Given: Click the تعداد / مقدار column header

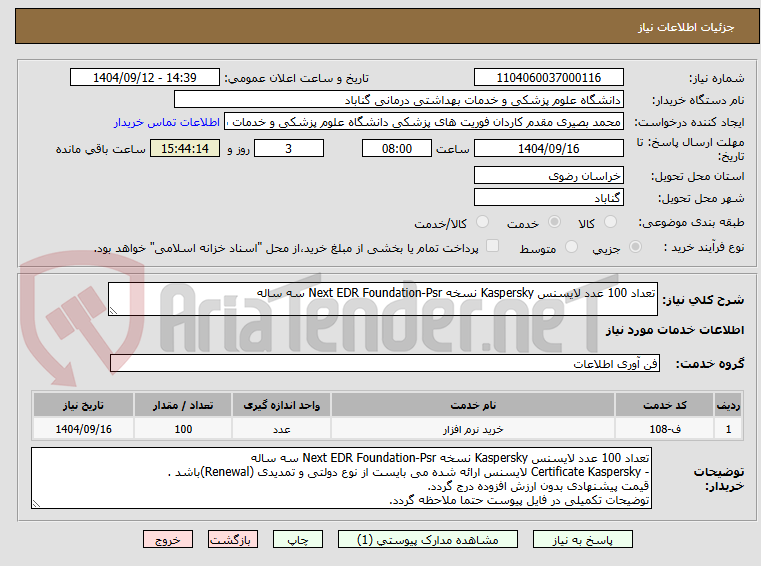Looking at the screenshot, I should [183, 405].
